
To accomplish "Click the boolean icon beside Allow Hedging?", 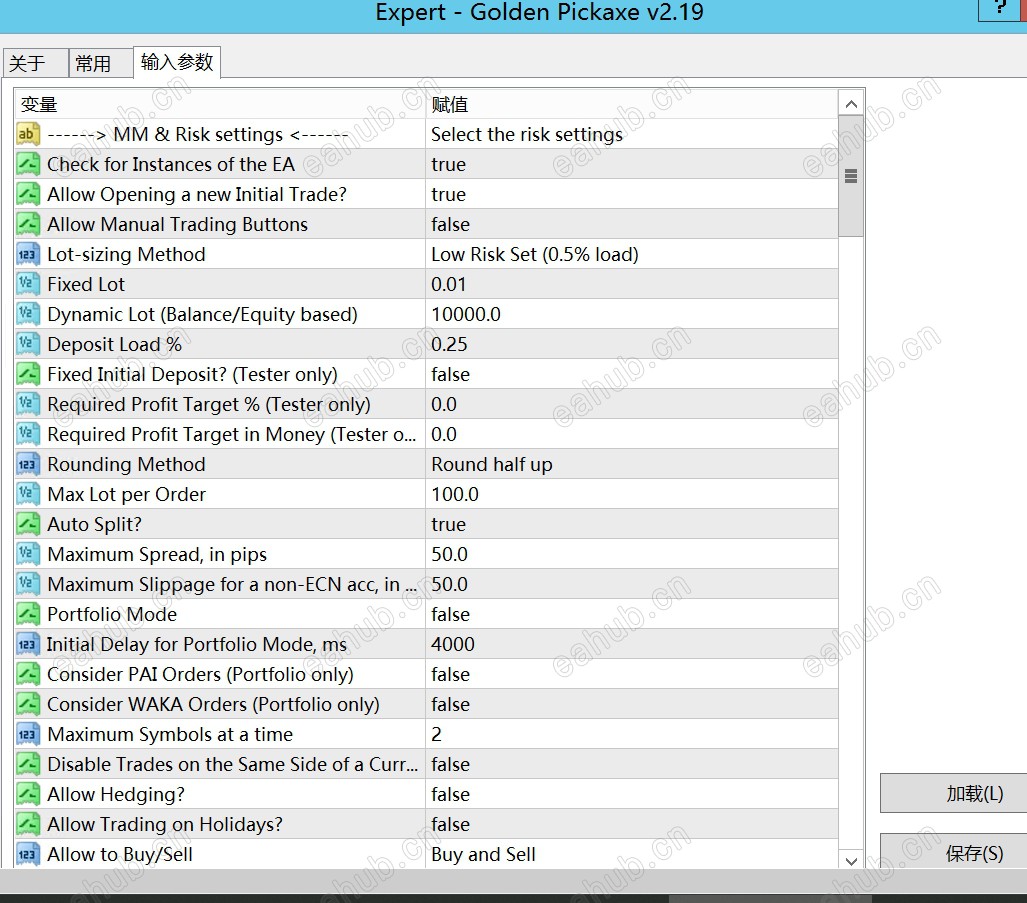I will [28, 794].
